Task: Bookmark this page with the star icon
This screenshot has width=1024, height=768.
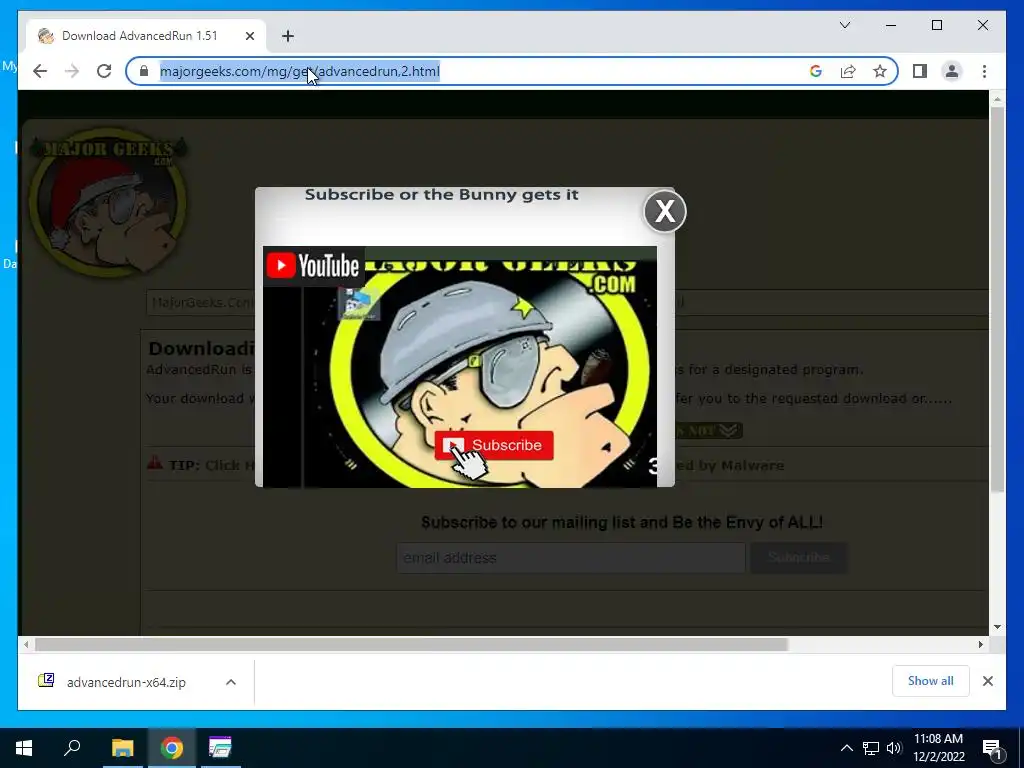Action: [880, 71]
